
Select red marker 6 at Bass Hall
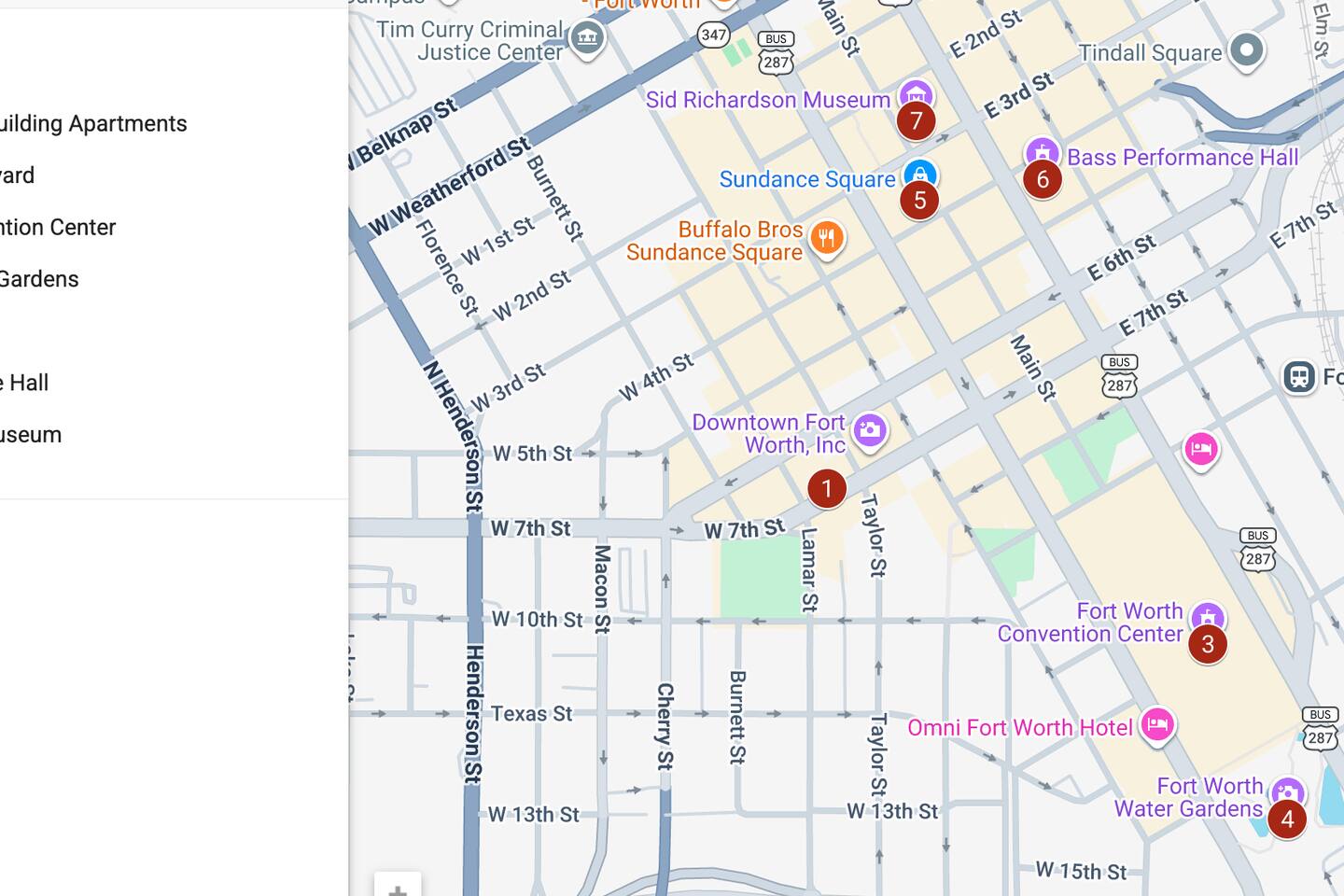pos(1042,179)
